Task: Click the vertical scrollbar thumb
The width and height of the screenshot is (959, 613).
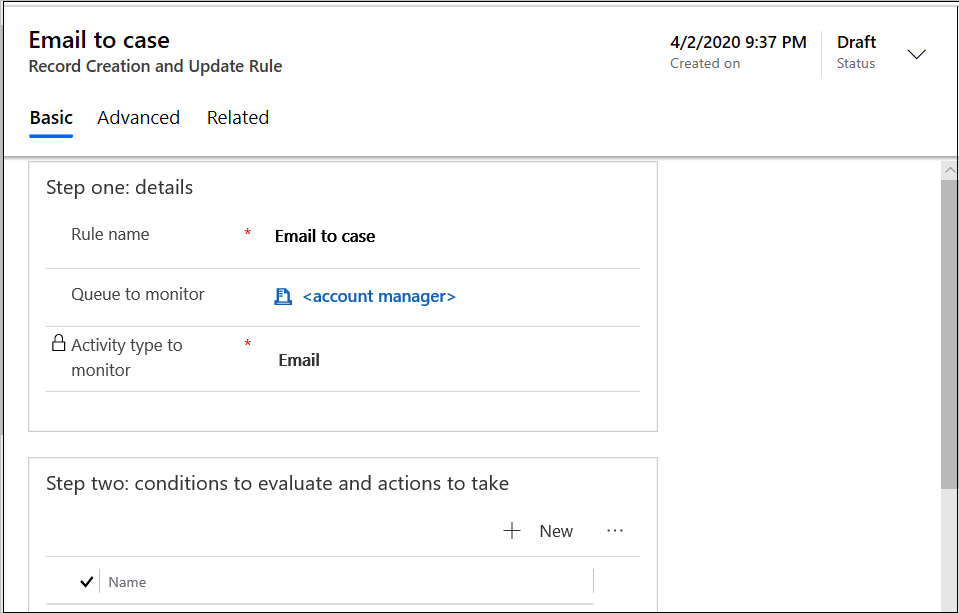Action: point(949,333)
